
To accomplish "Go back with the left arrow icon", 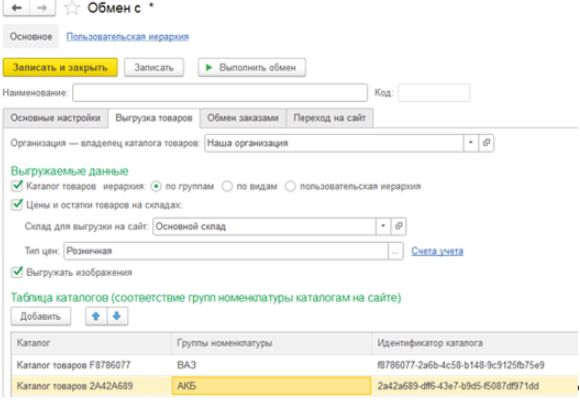I will [16, 8].
